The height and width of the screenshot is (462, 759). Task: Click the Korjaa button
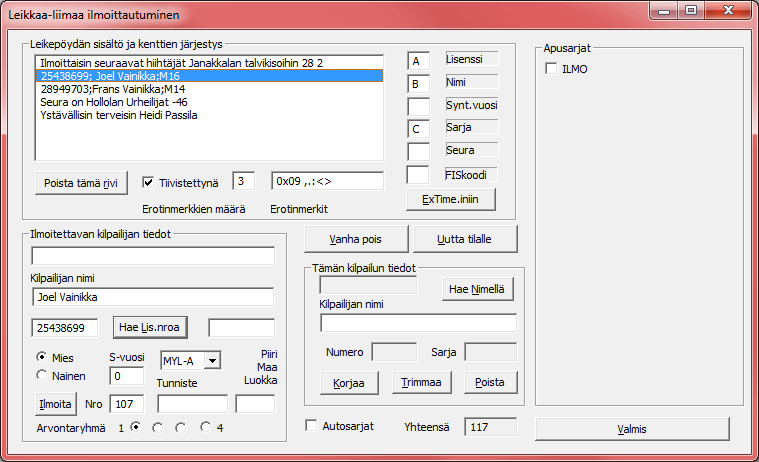click(350, 383)
